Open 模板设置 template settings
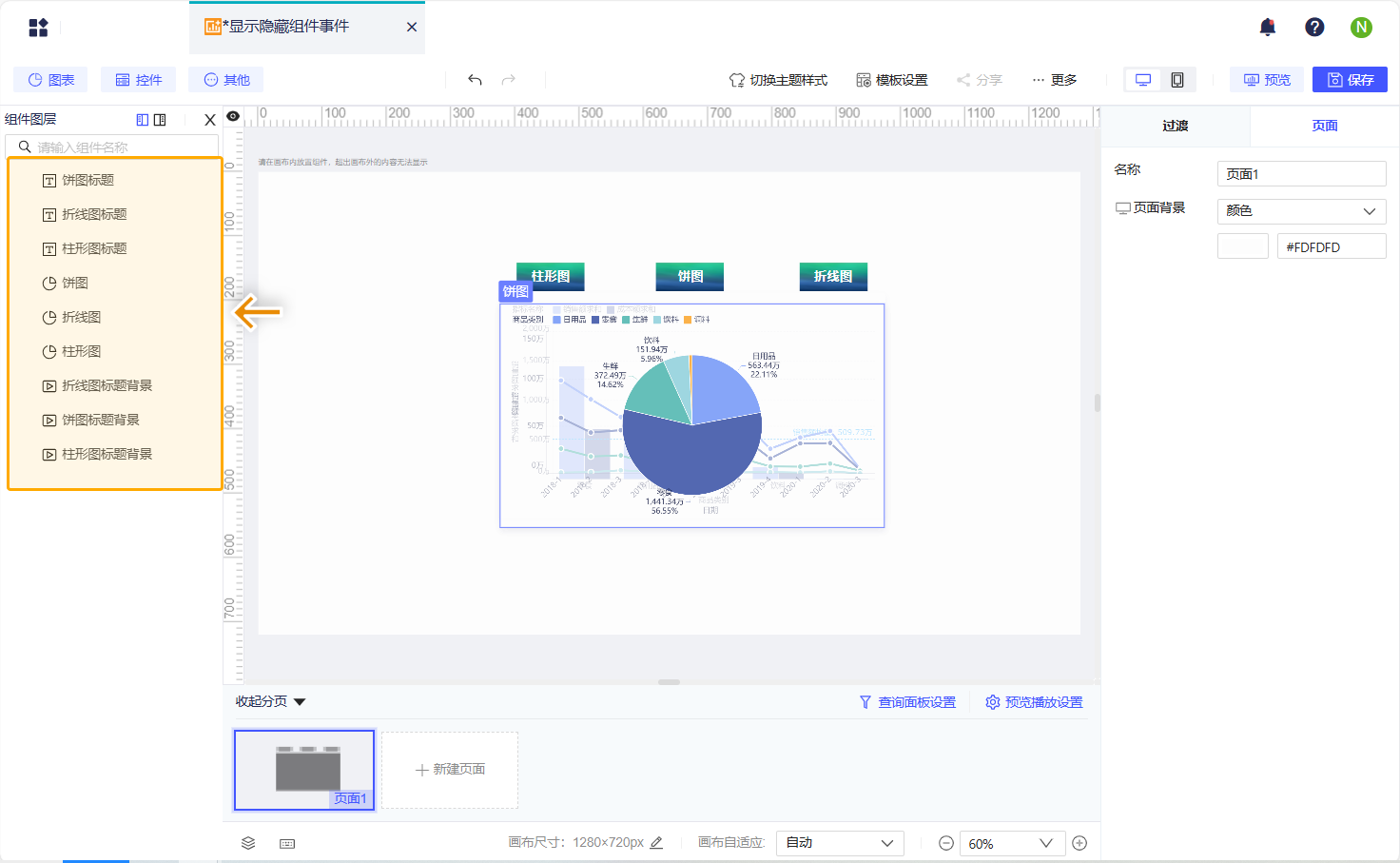Viewport: 1400px width, 863px height. pyautogui.click(x=892, y=80)
